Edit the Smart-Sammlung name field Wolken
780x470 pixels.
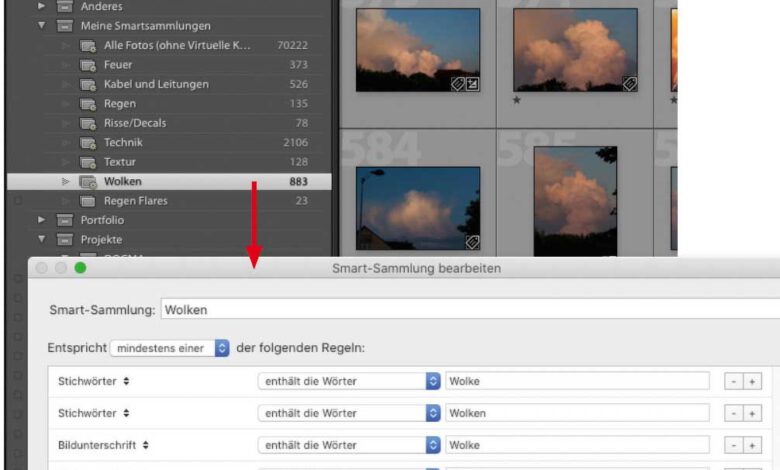click(x=470, y=309)
